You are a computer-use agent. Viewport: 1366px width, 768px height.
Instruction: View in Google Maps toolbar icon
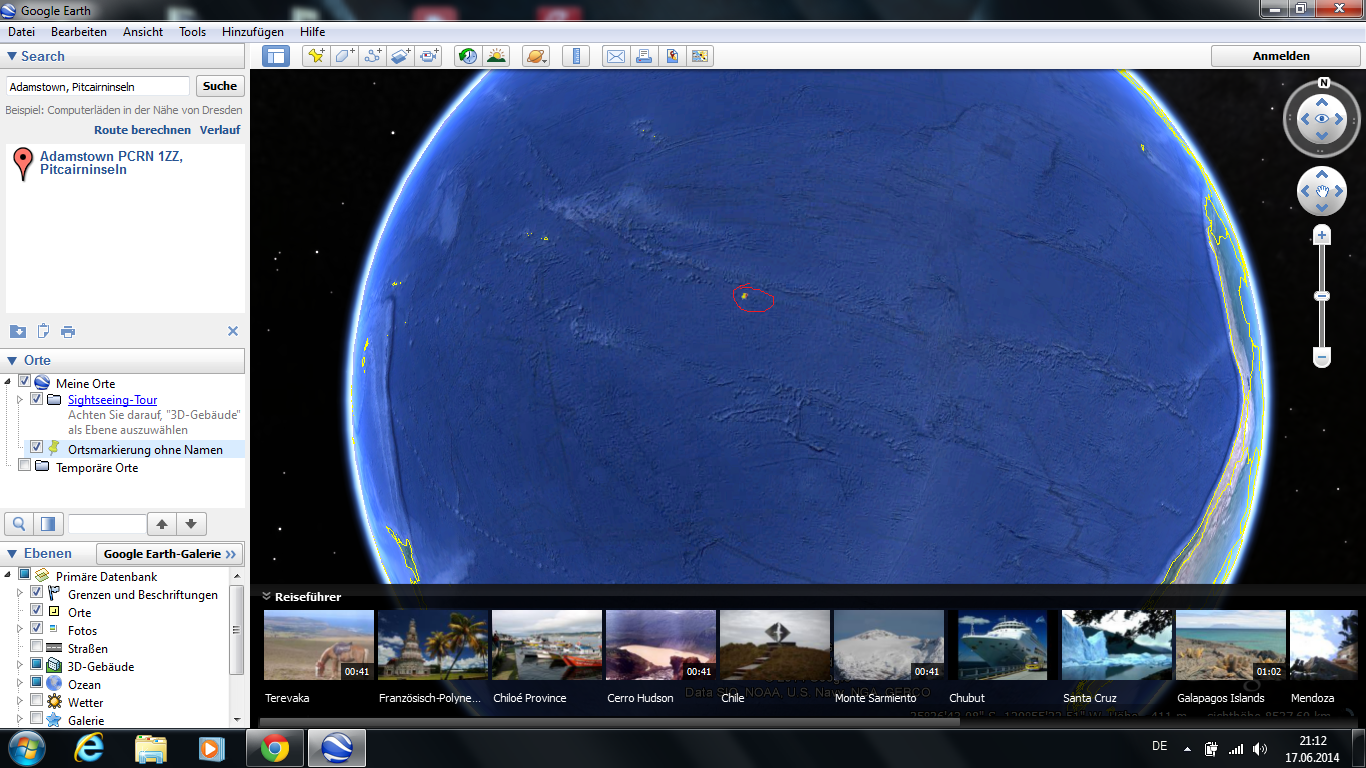pos(700,56)
